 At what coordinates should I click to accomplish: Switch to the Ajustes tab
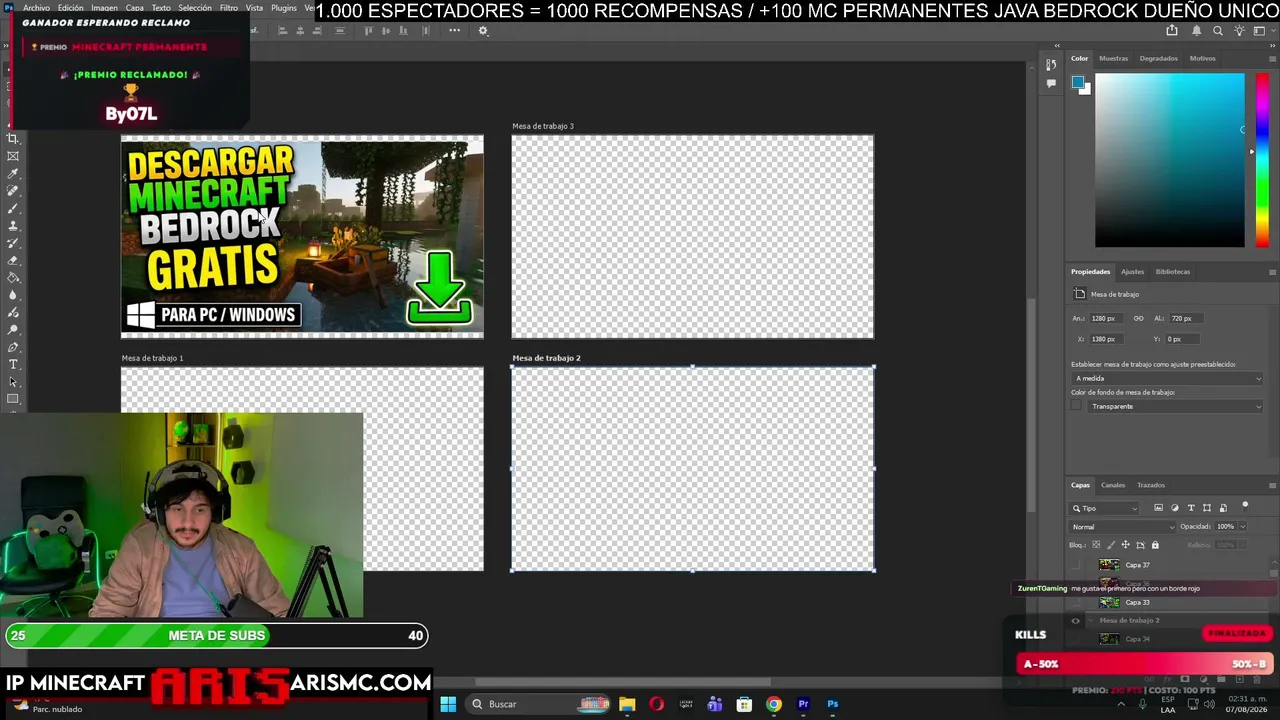click(x=1132, y=271)
